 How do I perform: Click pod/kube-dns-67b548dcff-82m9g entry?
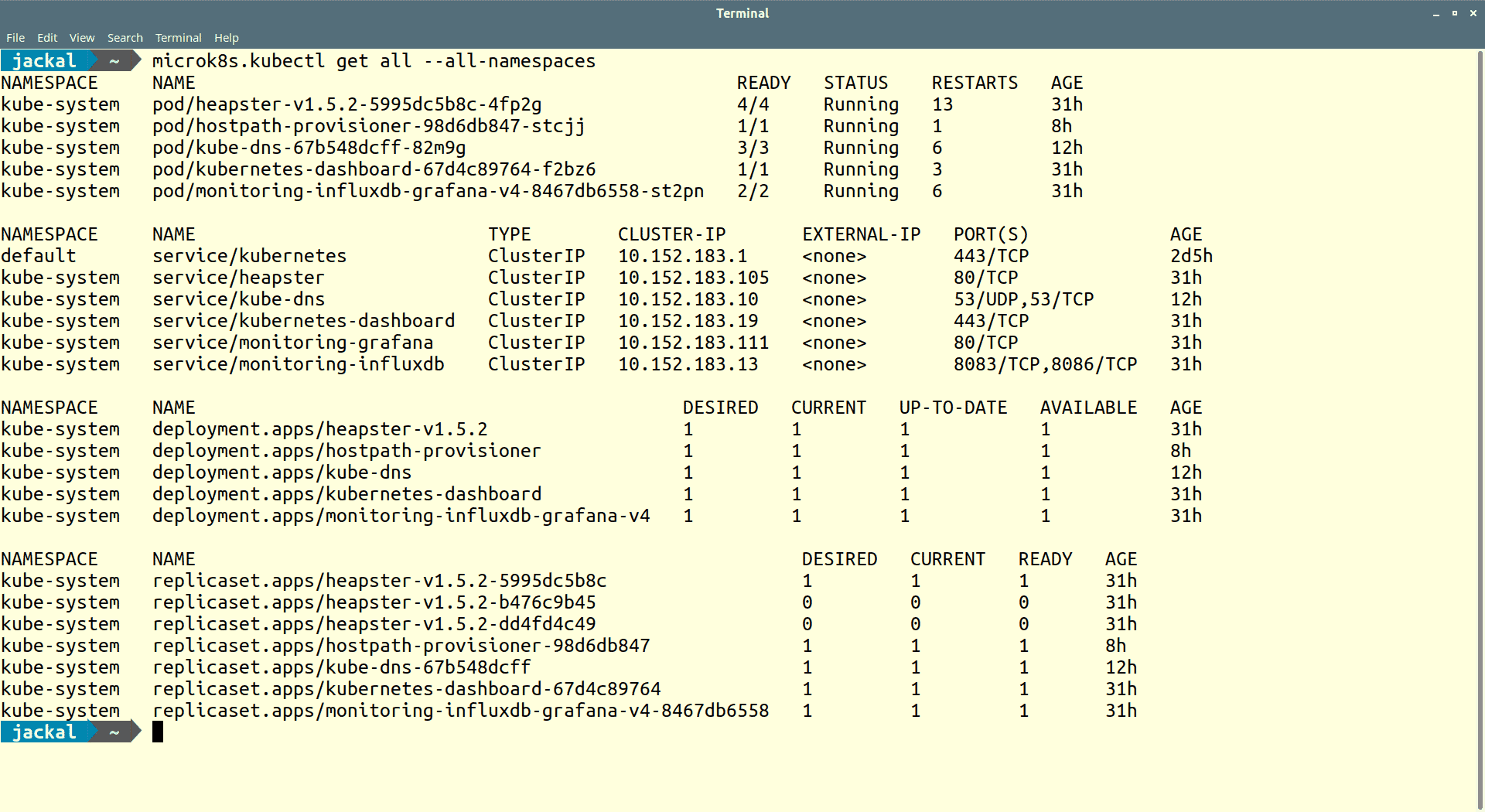coord(309,148)
